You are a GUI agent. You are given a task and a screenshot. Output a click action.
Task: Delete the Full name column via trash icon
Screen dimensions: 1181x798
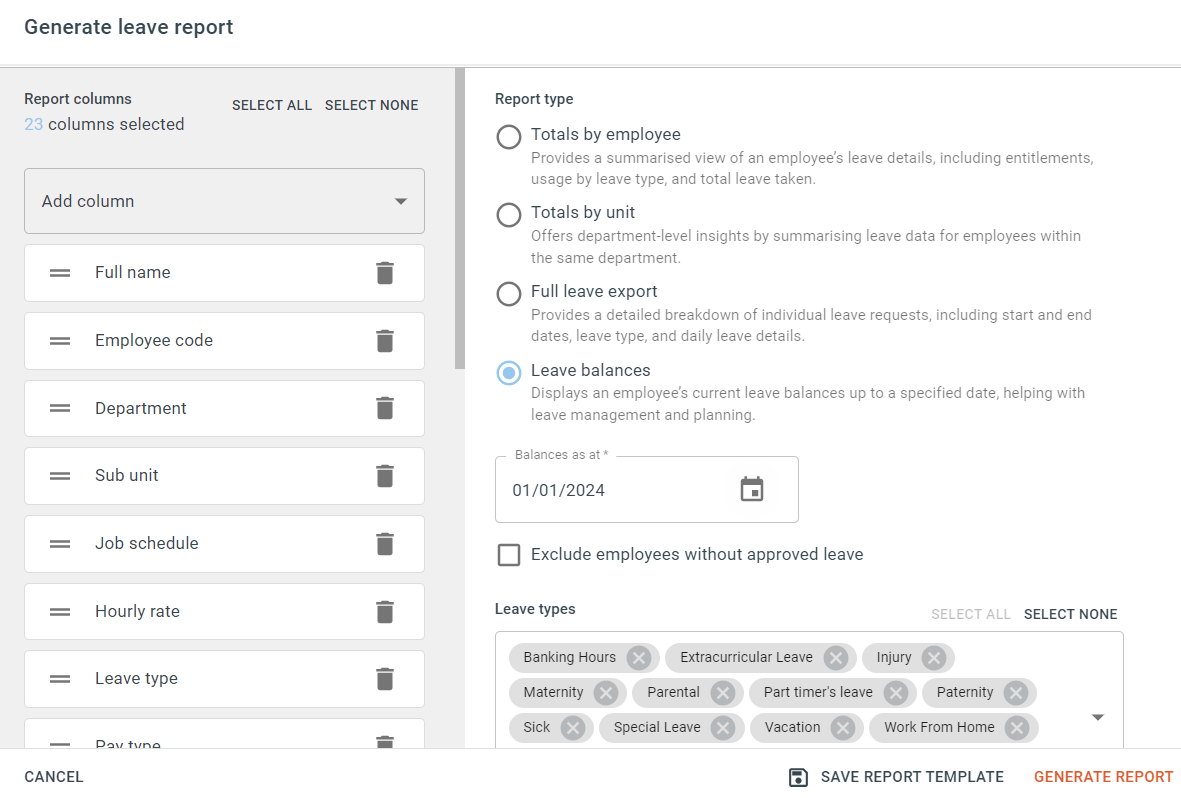[x=385, y=273]
